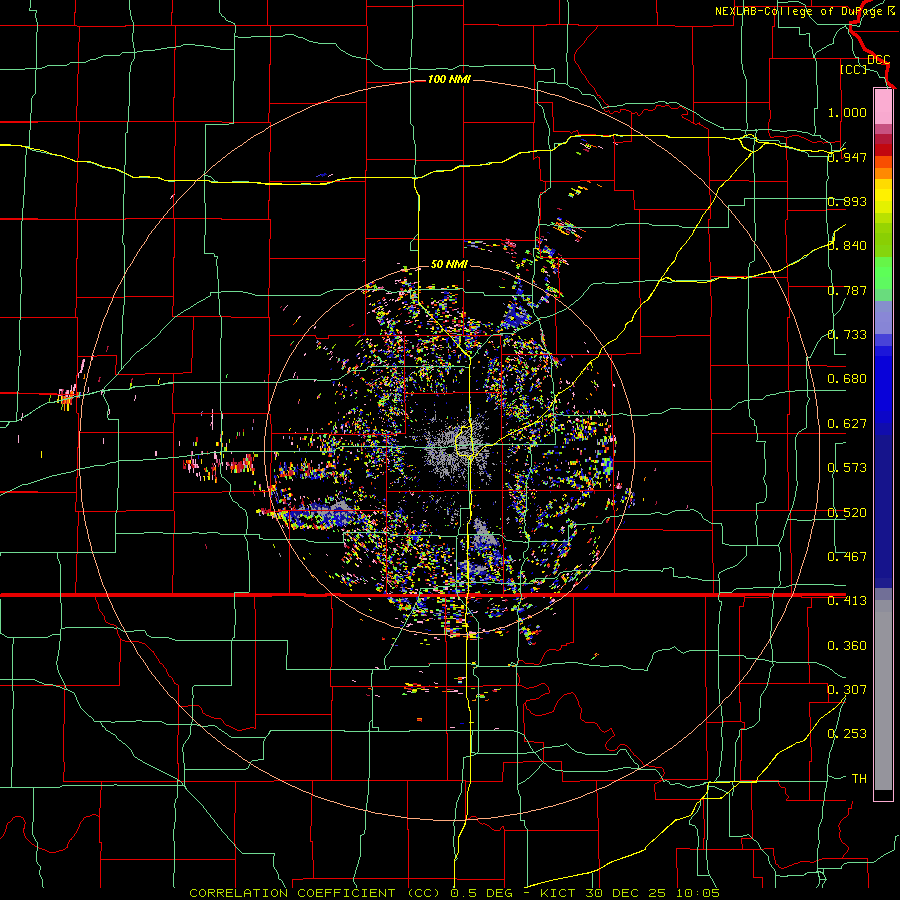Click the KICT radar site identifier
This screenshot has width=900, height=900.
560,893
